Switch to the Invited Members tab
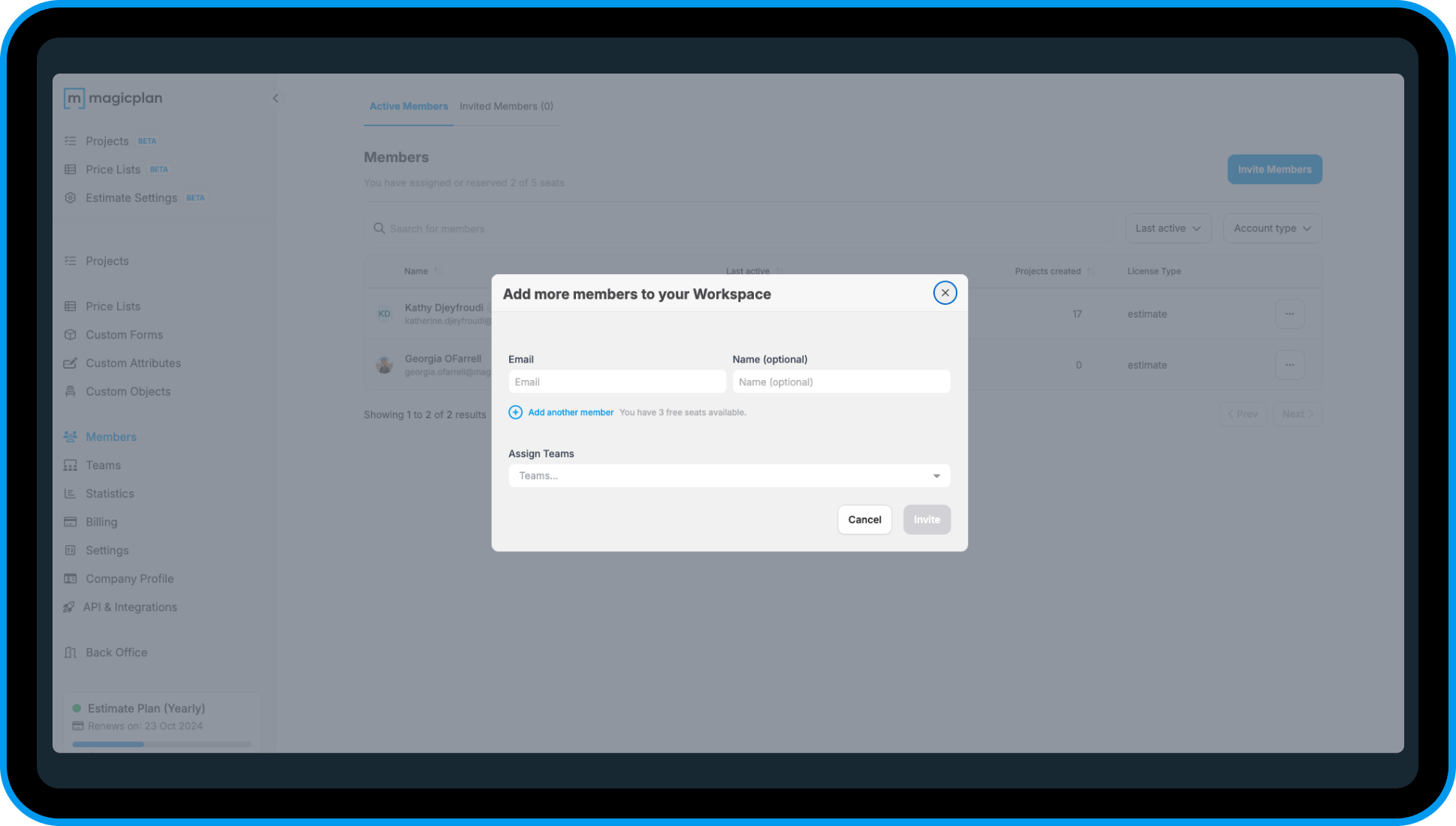Image resolution: width=1456 pixels, height=826 pixels. (x=506, y=106)
